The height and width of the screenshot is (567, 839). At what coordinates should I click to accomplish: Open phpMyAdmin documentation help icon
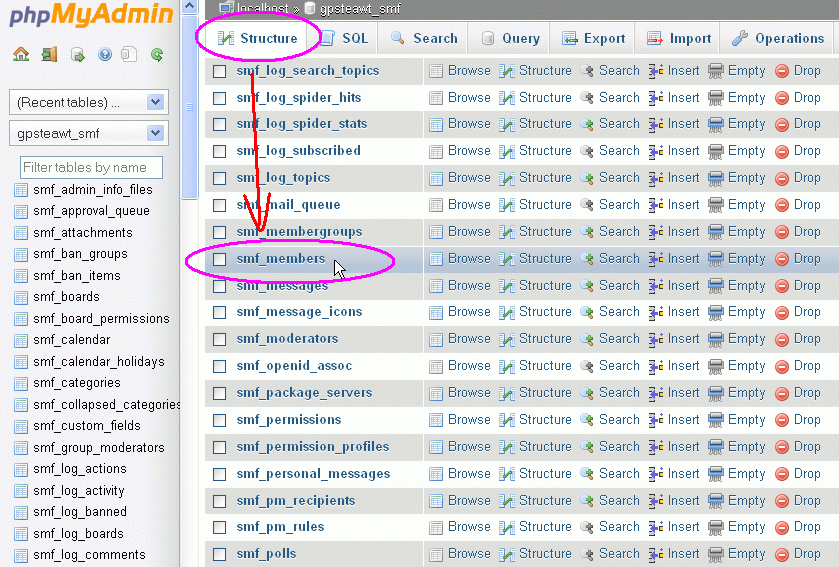coord(105,55)
